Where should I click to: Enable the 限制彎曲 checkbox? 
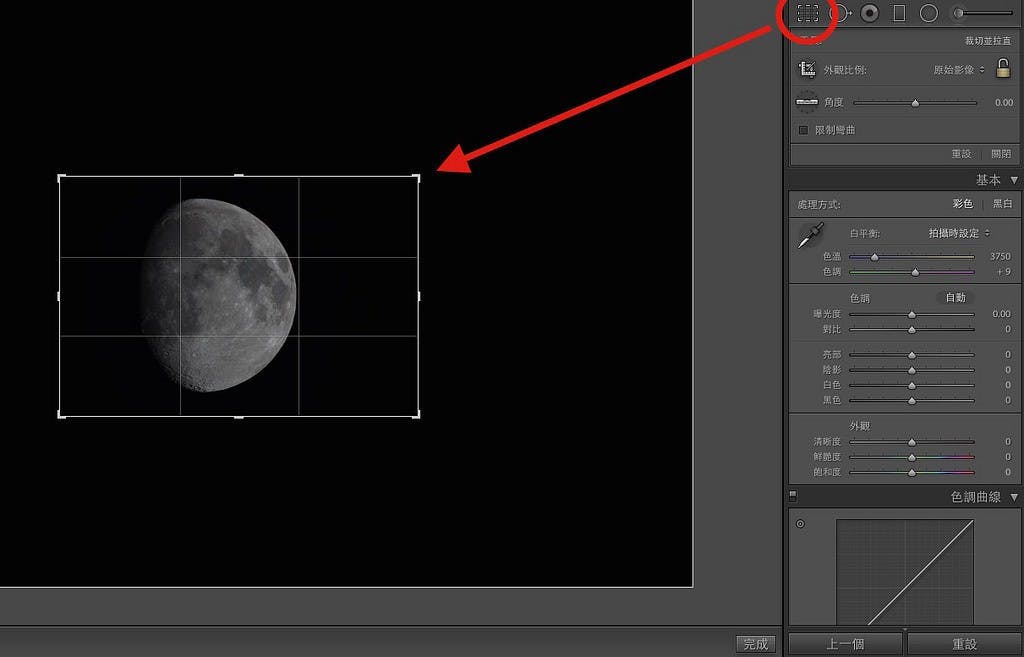[x=803, y=130]
